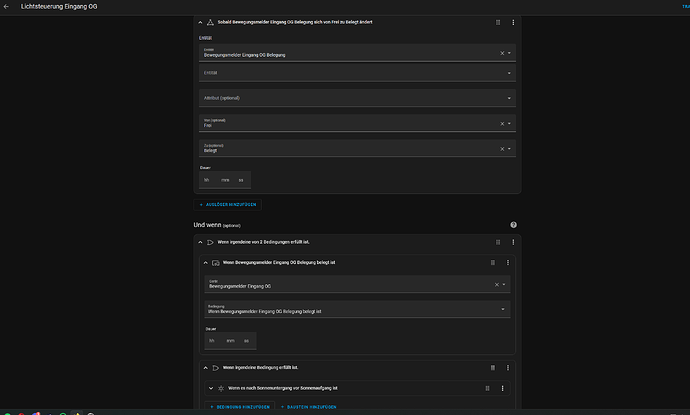Go back using the arrow next to Lichtsteuerung Eingang OG

pyautogui.click(x=6, y=7)
